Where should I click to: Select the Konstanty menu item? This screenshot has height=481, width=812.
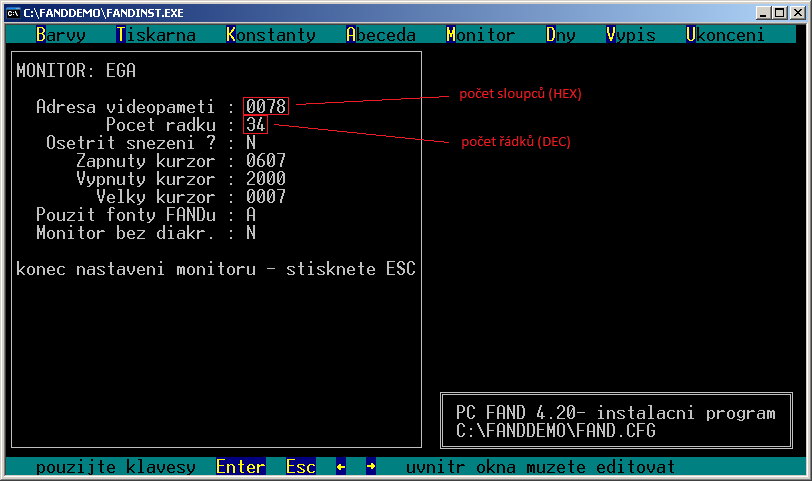click(x=271, y=35)
